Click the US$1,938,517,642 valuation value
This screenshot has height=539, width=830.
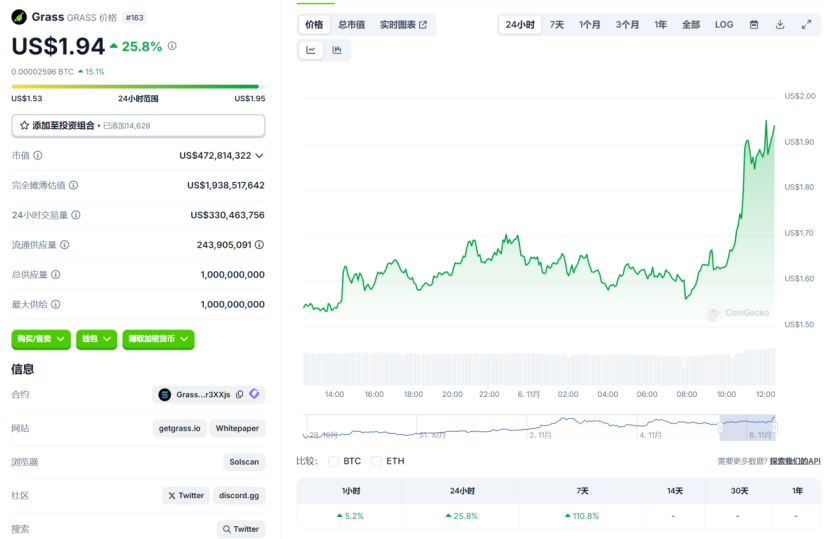pos(226,185)
